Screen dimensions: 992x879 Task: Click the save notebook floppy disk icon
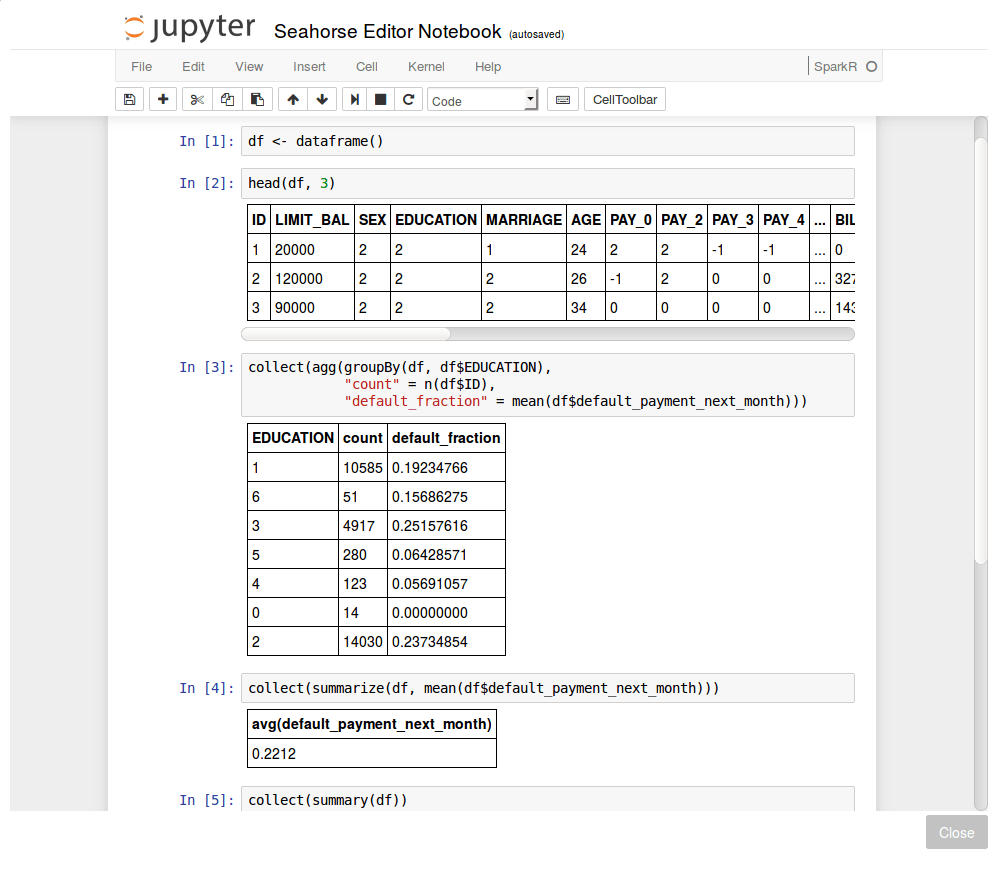[x=129, y=100]
